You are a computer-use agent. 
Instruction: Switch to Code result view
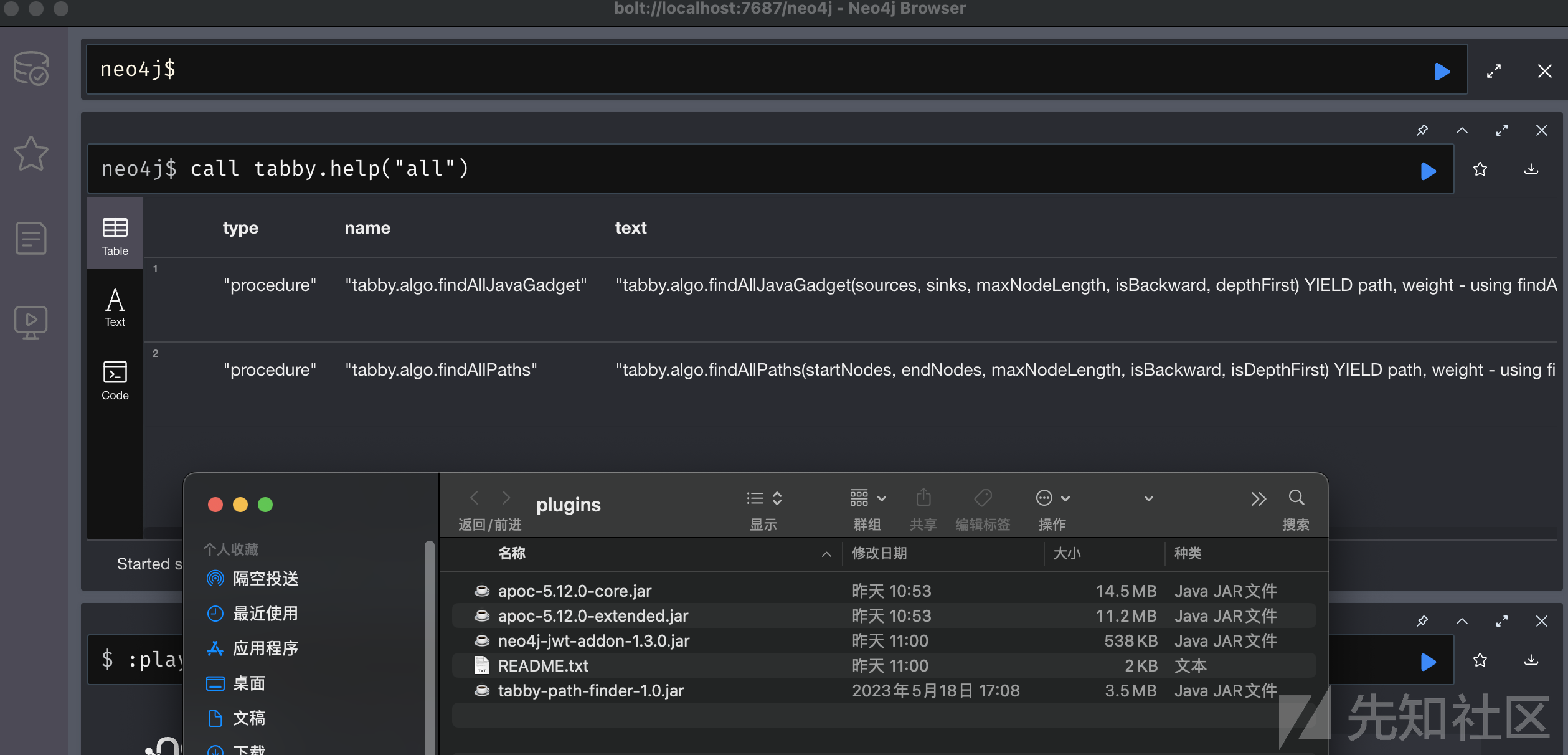pyautogui.click(x=115, y=380)
